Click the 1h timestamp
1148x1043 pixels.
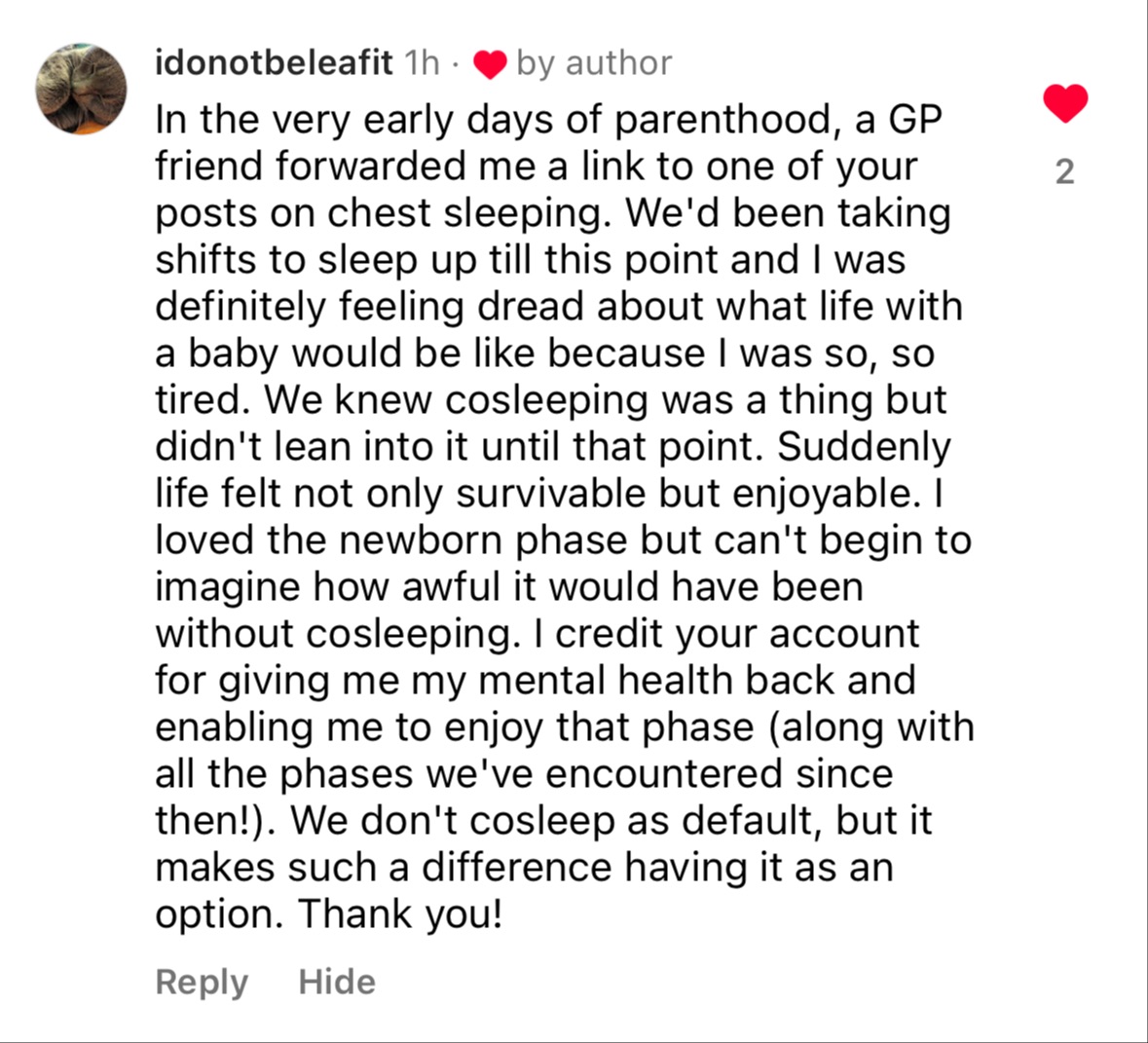(422, 63)
